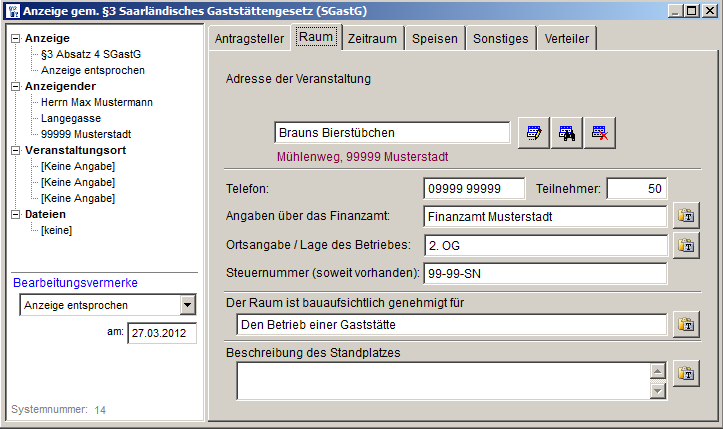The image size is (723, 429).
Task: Collapse the Dateien tree node
Action: (x=15, y=214)
